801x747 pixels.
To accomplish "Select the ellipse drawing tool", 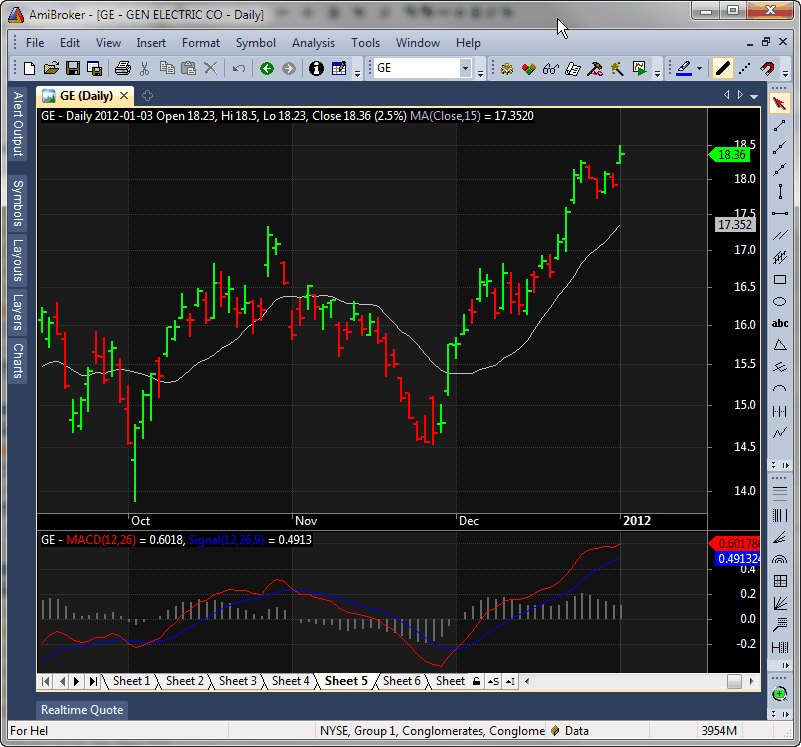I will tap(780, 302).
